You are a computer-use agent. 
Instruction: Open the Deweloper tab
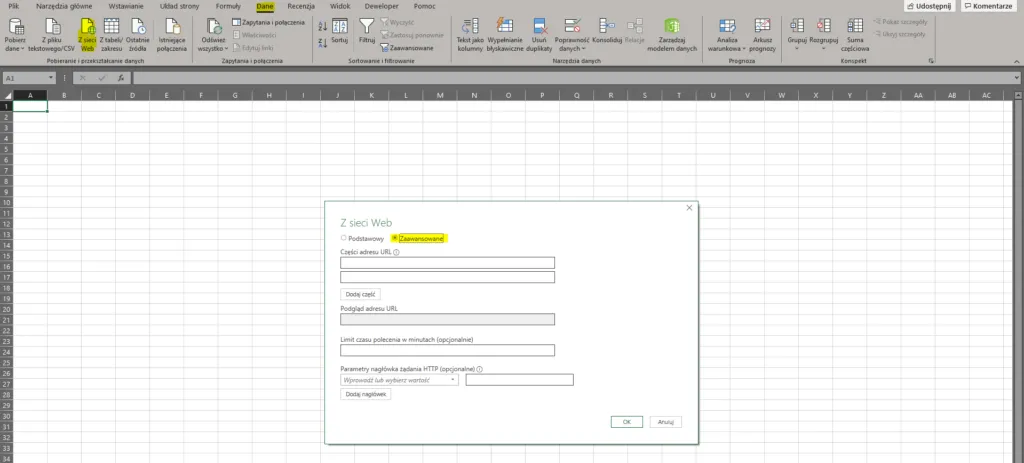click(383, 6)
